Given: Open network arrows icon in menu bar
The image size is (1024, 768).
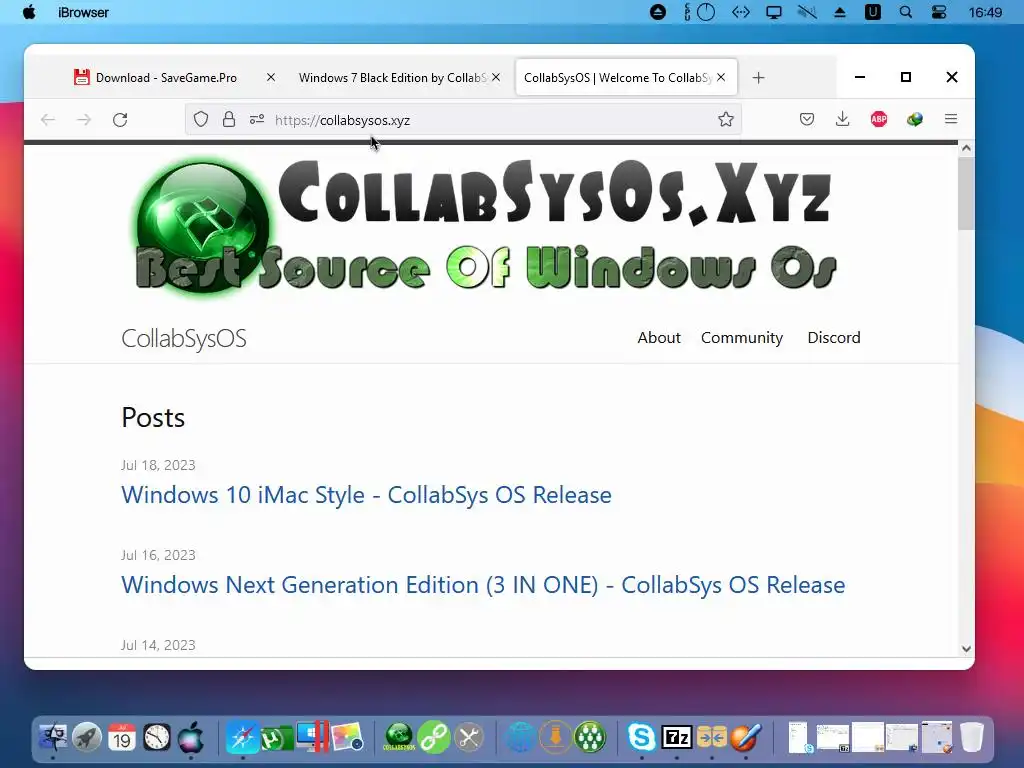Looking at the screenshot, I should [x=741, y=12].
